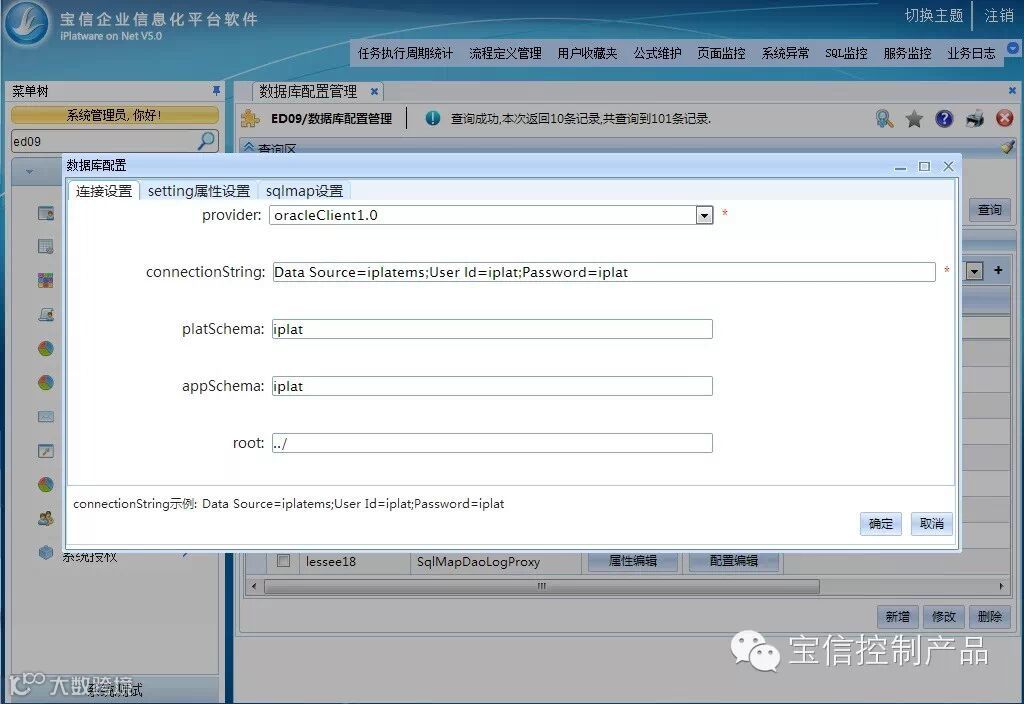The width and height of the screenshot is (1024, 704).
Task: Click the 注销 logout link
Action: (999, 15)
